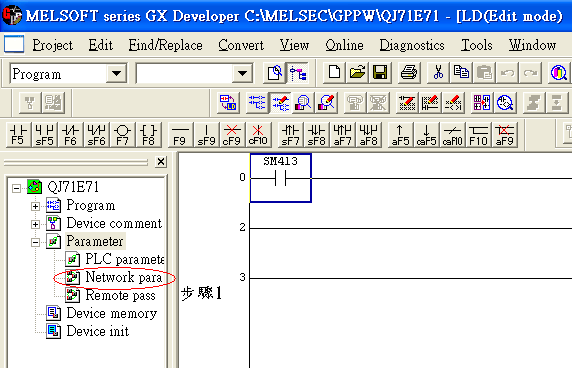Open the Online menu
The width and height of the screenshot is (572, 368).
pyautogui.click(x=344, y=45)
